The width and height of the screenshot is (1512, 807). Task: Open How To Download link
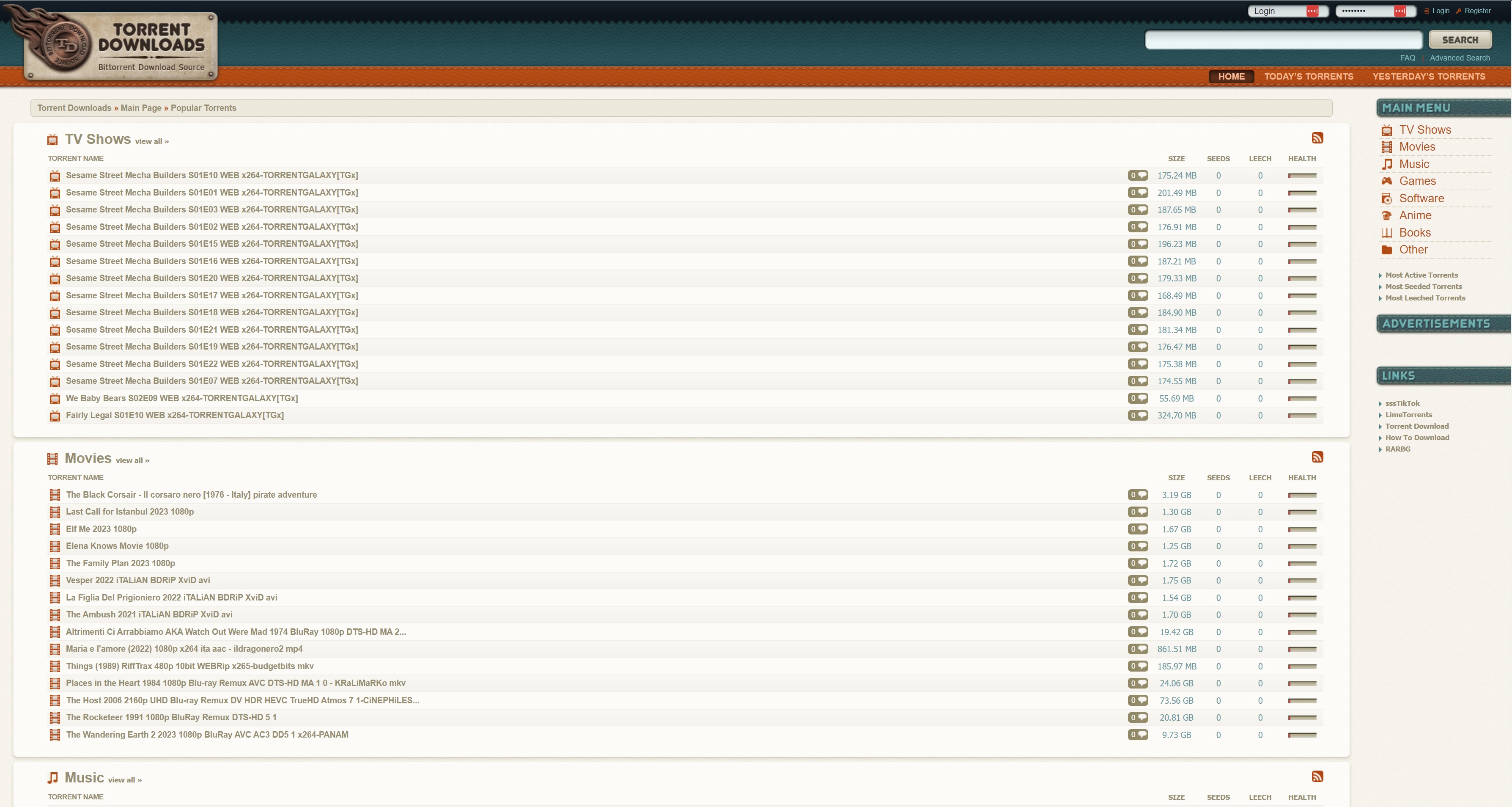click(1417, 438)
